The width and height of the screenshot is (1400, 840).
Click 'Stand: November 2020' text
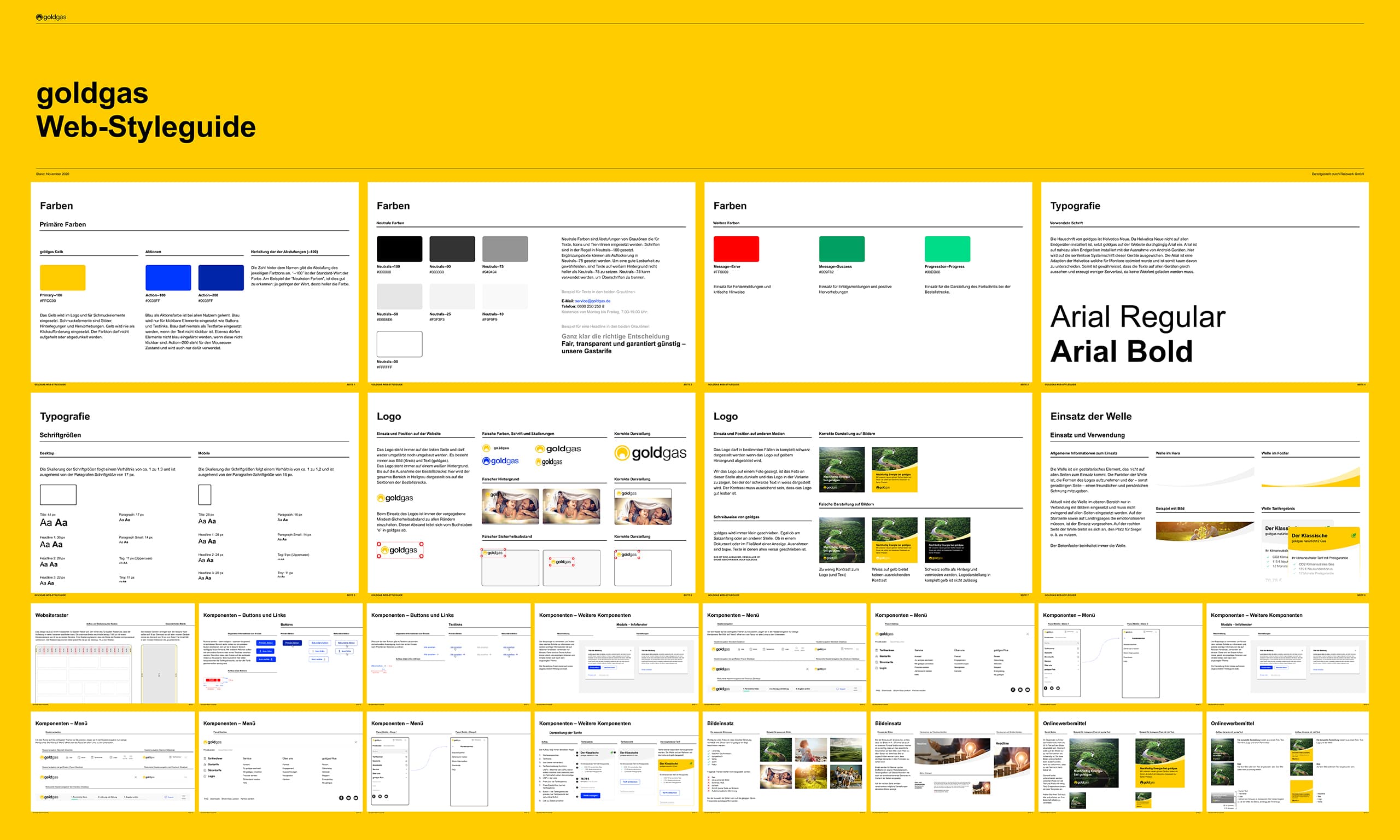(52, 174)
